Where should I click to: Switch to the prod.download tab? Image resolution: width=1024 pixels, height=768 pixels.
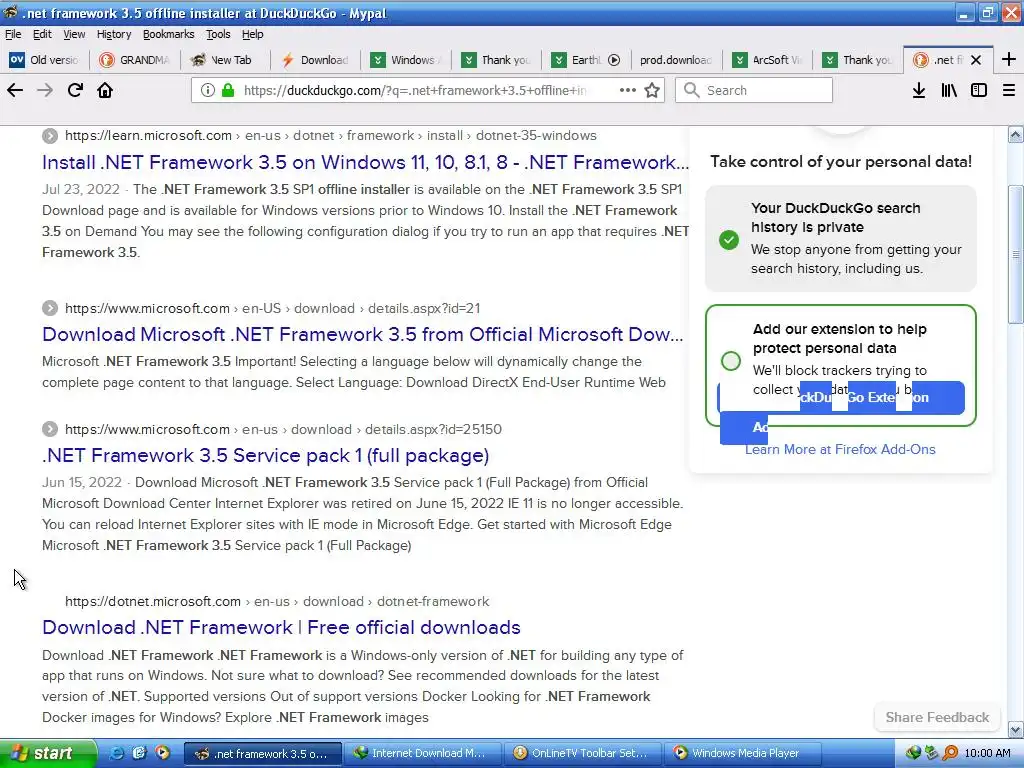(676, 60)
